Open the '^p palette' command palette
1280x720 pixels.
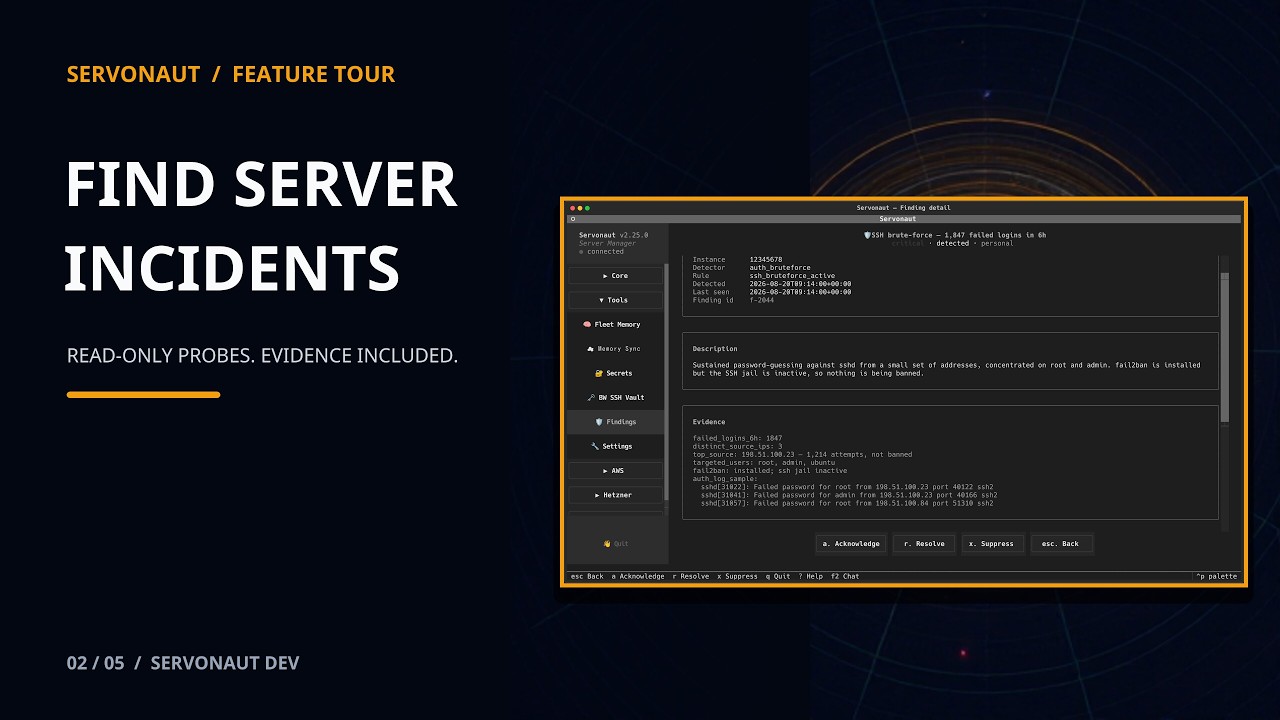(1217, 576)
